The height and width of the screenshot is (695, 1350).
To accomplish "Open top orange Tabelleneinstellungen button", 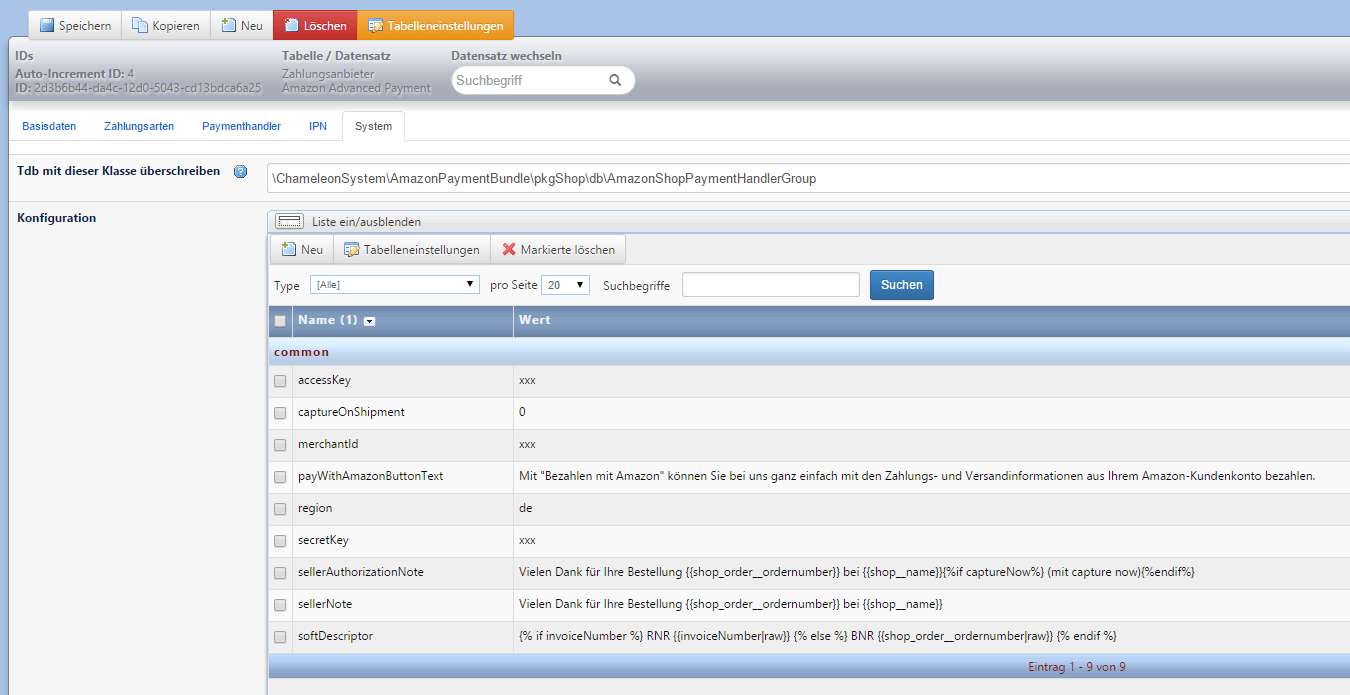I will 441,26.
